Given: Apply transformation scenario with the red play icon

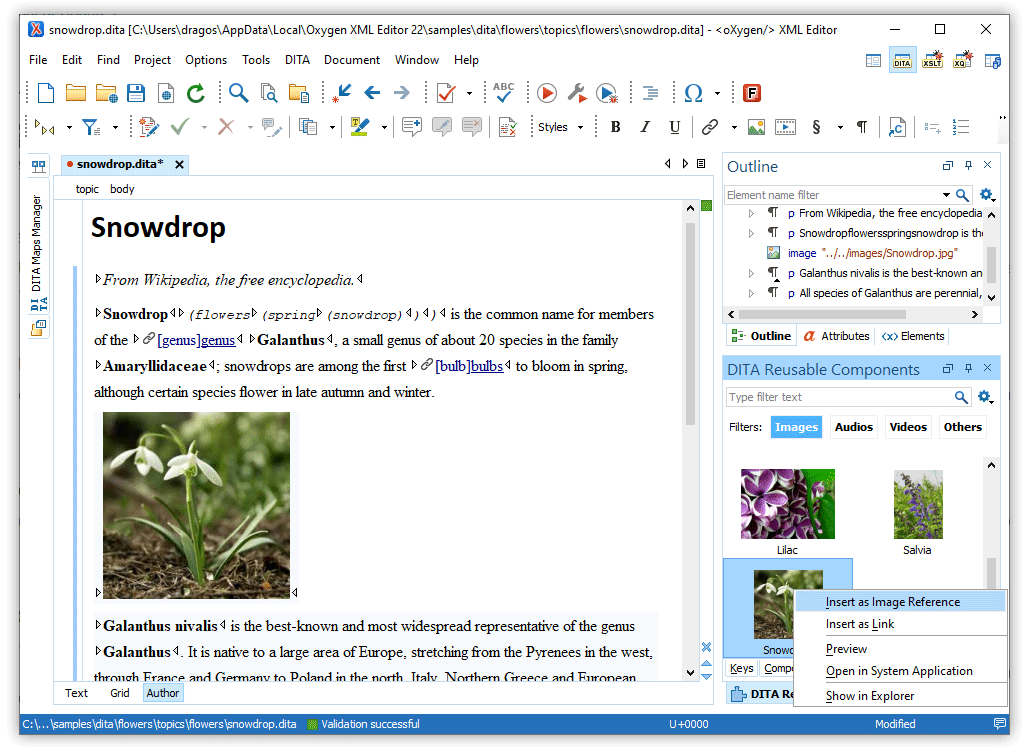Looking at the screenshot, I should (x=547, y=93).
